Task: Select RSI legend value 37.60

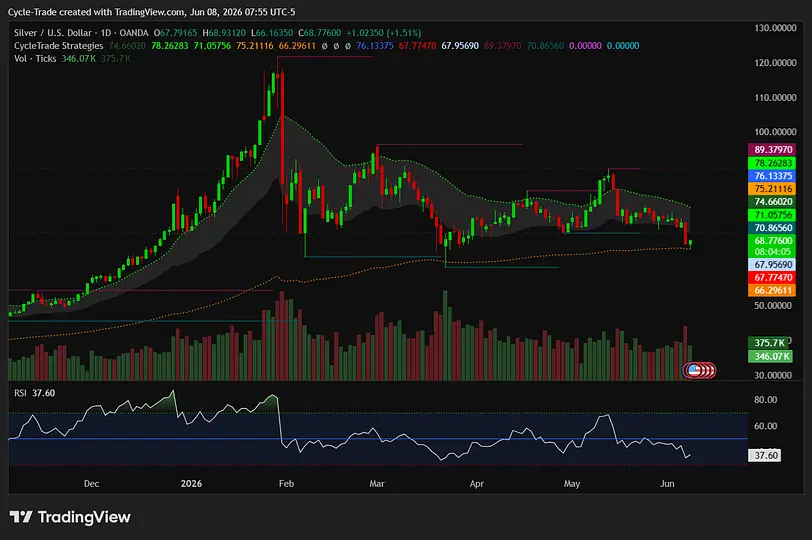Action: pos(44,393)
